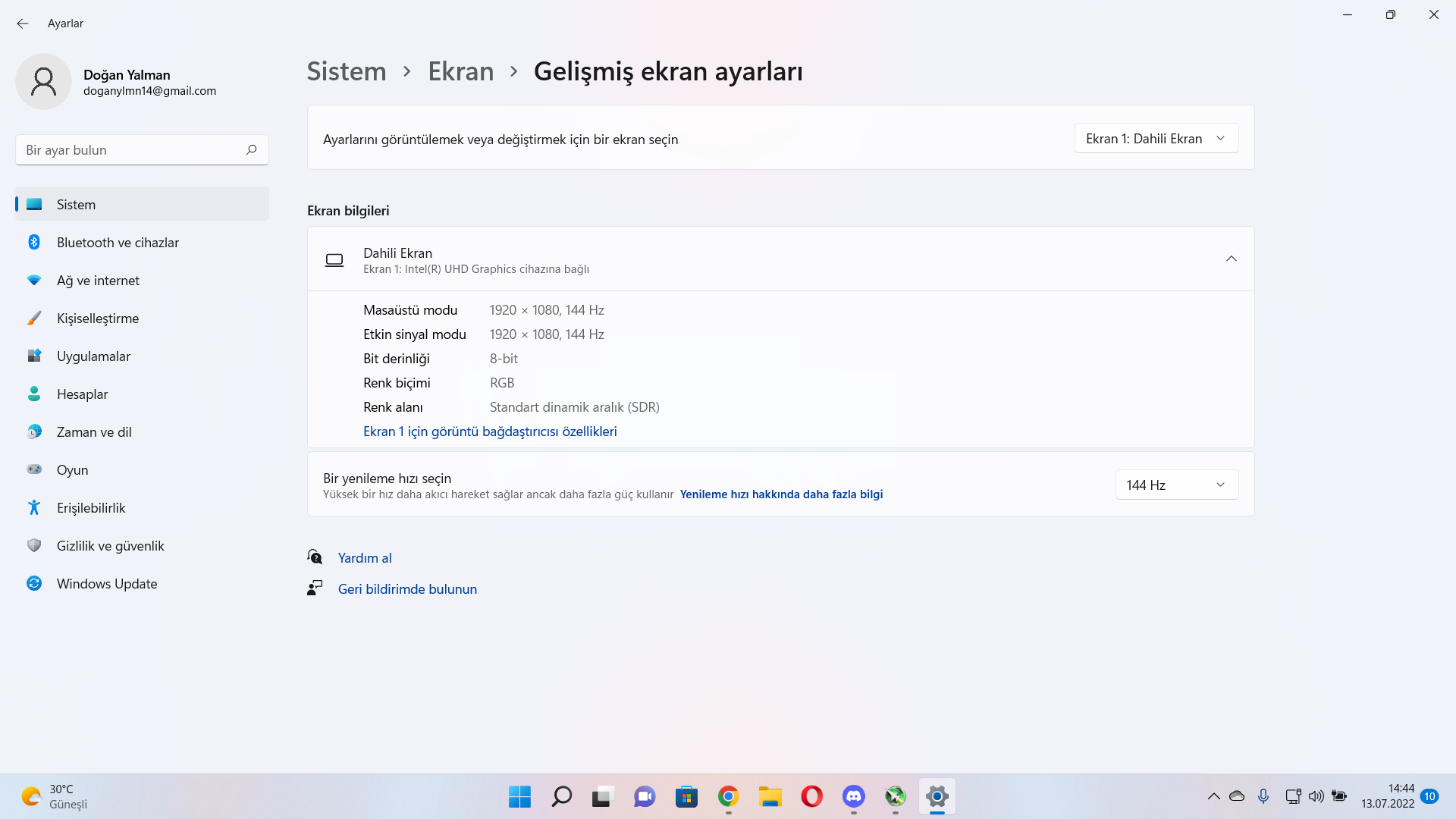Open the Ekran 1: Dahili Ekran dropdown
Image resolution: width=1456 pixels, height=819 pixels.
tap(1156, 139)
